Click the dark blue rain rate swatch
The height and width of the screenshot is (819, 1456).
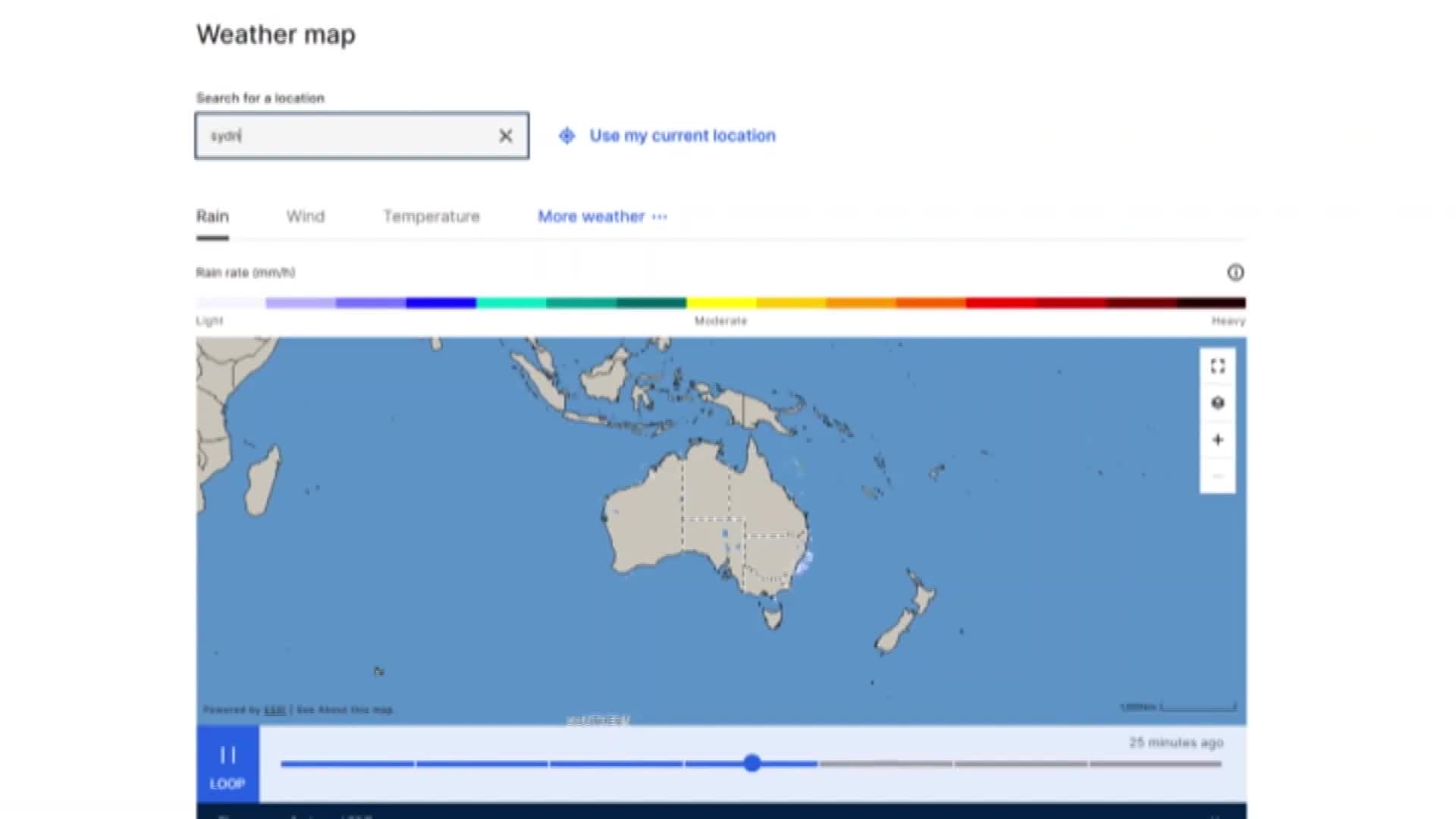click(441, 303)
